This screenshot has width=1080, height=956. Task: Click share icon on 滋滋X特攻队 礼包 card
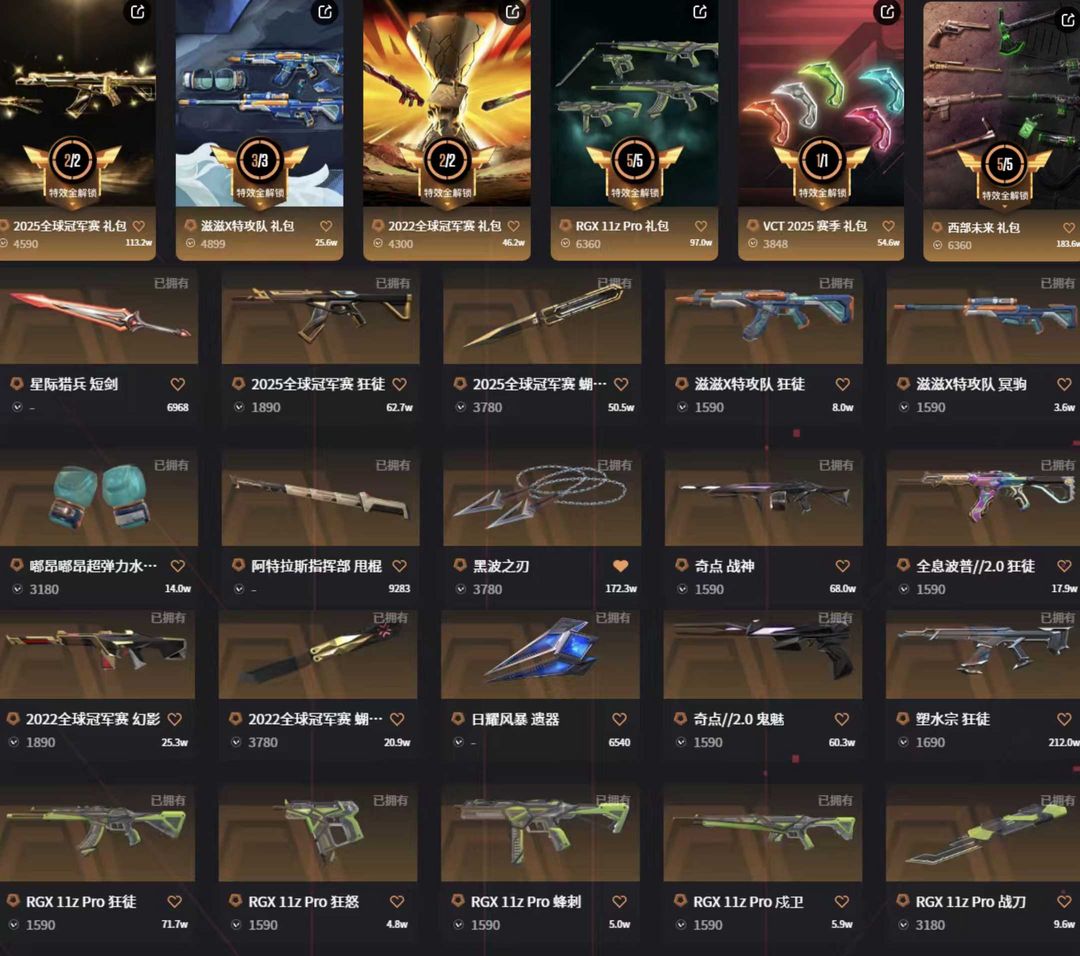(x=325, y=12)
